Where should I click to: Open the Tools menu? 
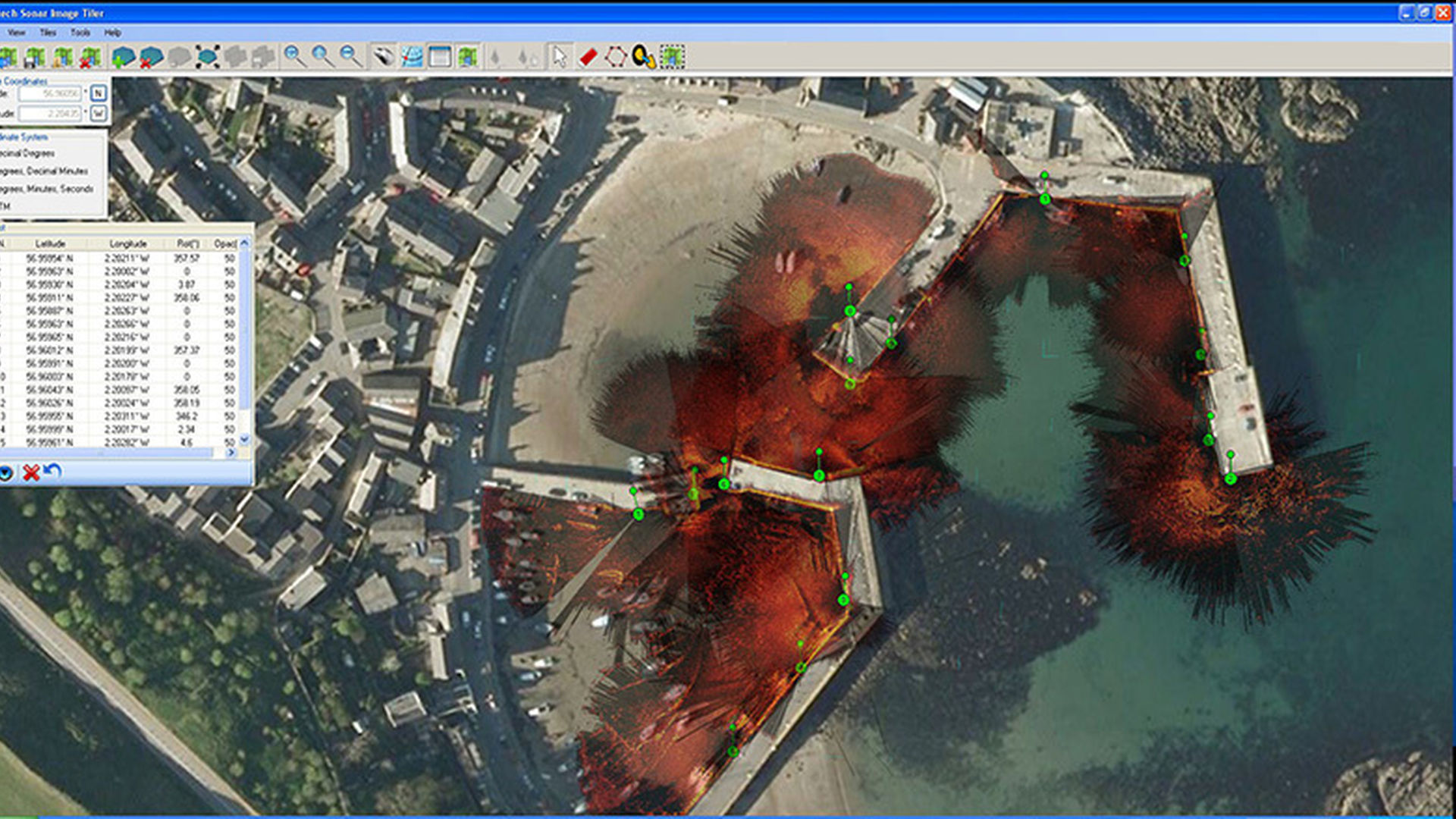pyautogui.click(x=80, y=33)
